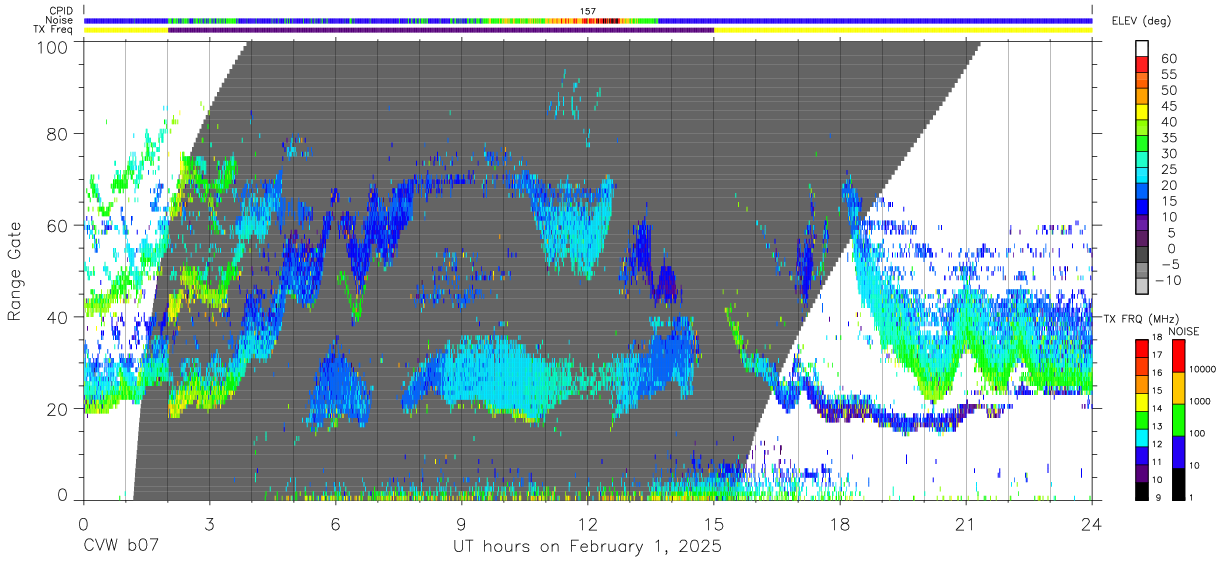Click the elevation colorbar label "30"

click(1170, 154)
